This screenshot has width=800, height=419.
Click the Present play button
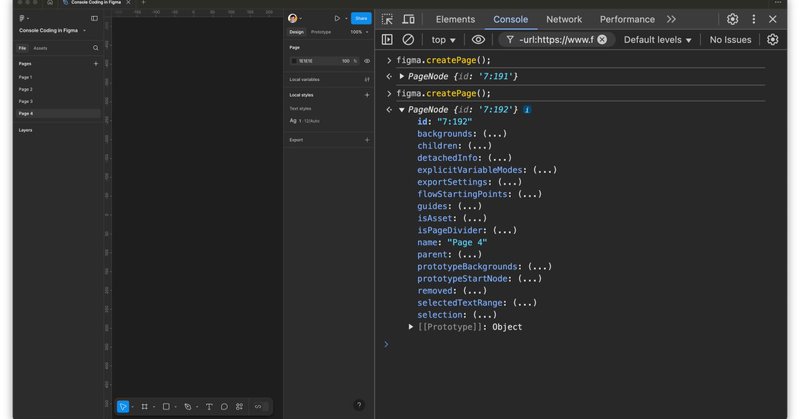point(337,18)
